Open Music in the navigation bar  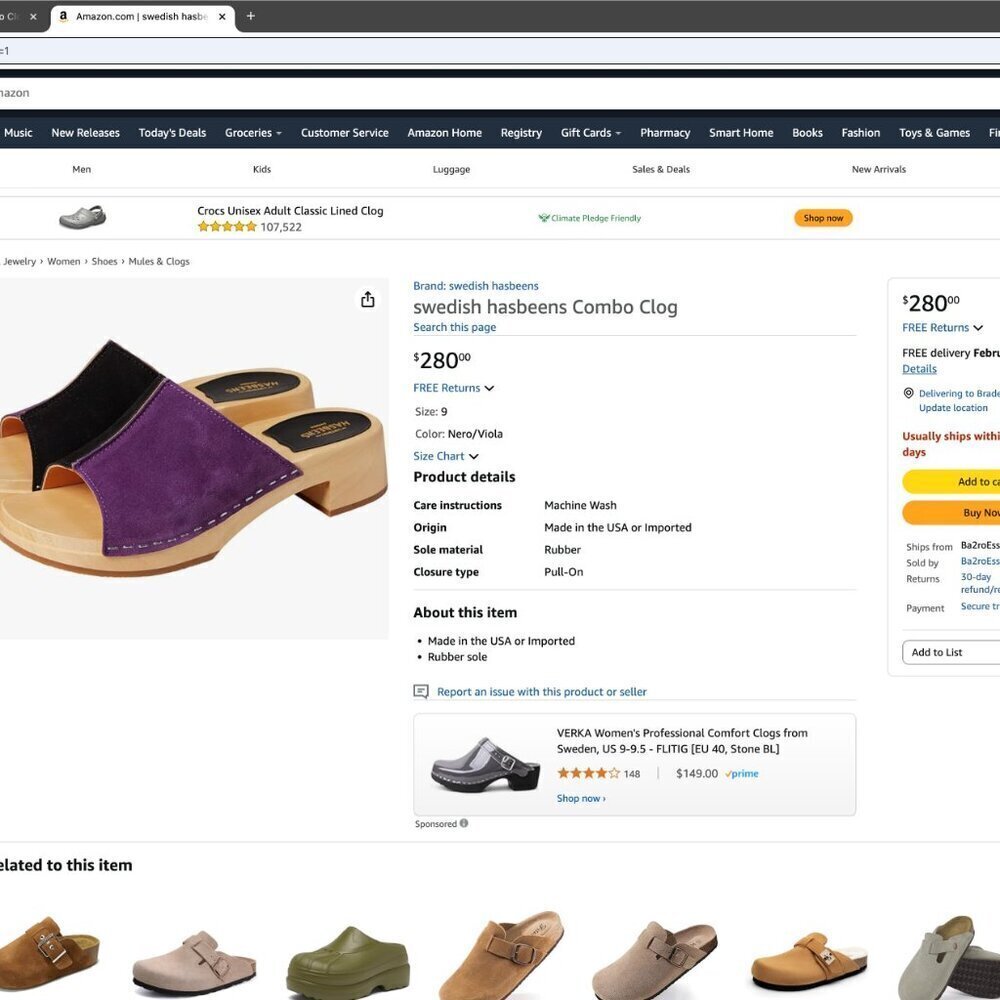18,133
